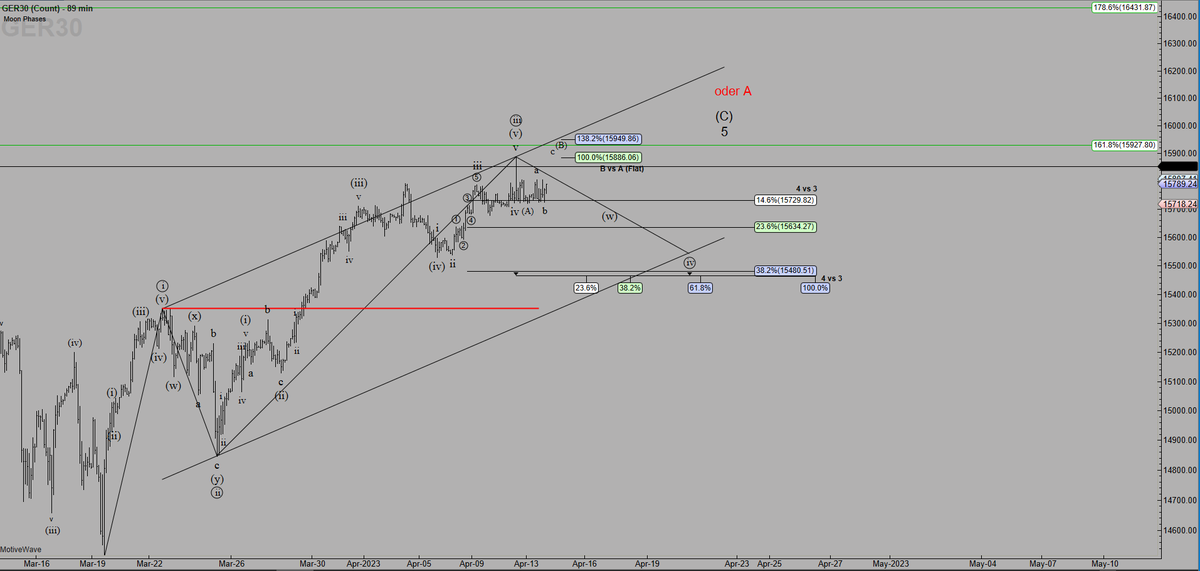This screenshot has height=571, width=1200.
Task: Click the Mar-30 date on the time axis
Action: click(x=312, y=564)
